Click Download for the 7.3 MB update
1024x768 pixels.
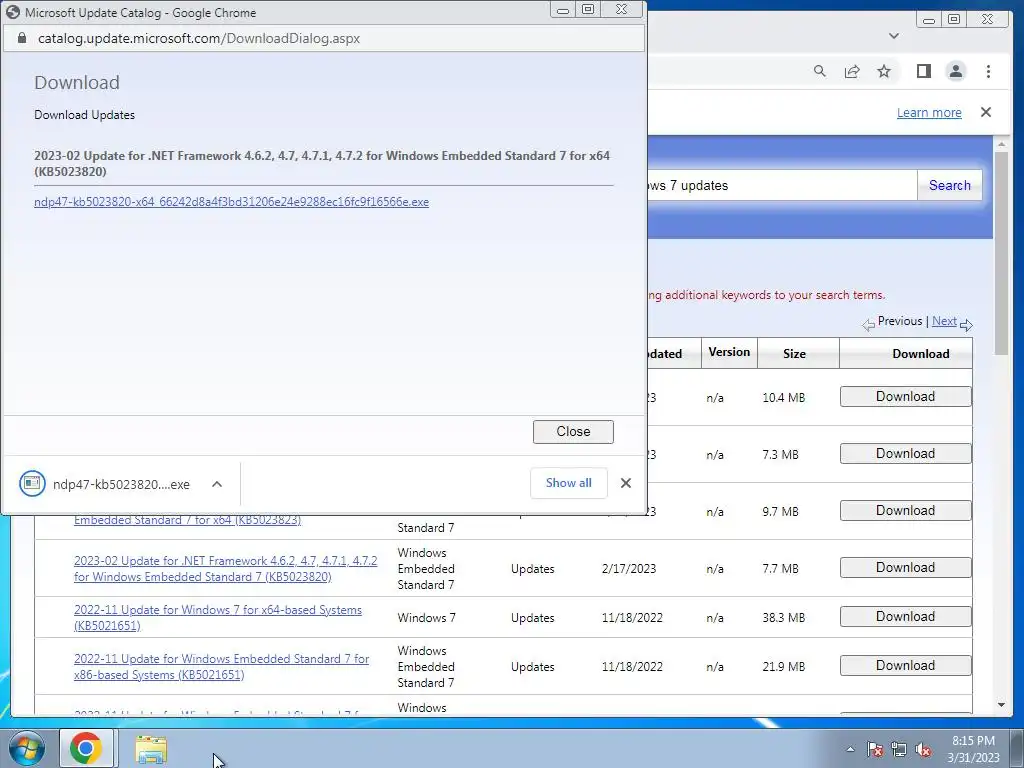click(905, 453)
